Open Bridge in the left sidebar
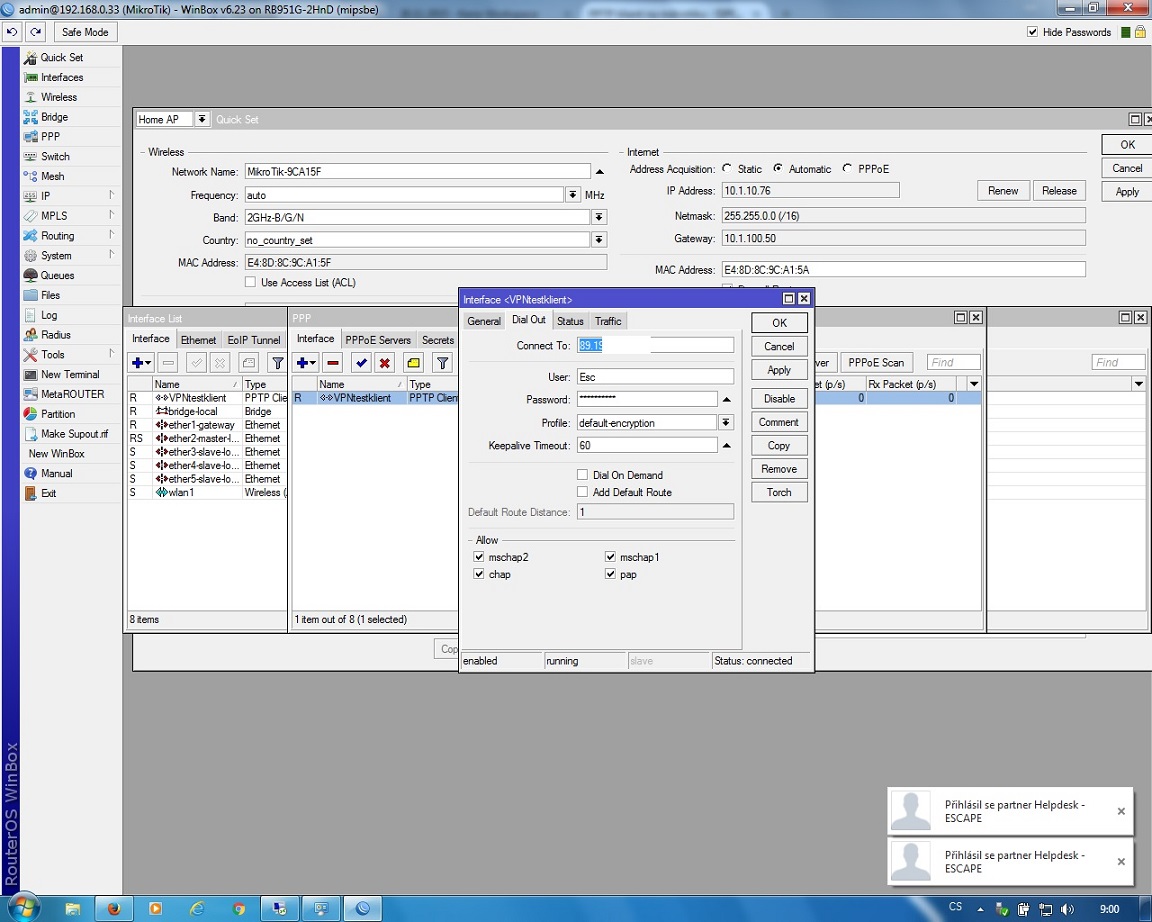This screenshot has width=1152, height=922. point(54,117)
